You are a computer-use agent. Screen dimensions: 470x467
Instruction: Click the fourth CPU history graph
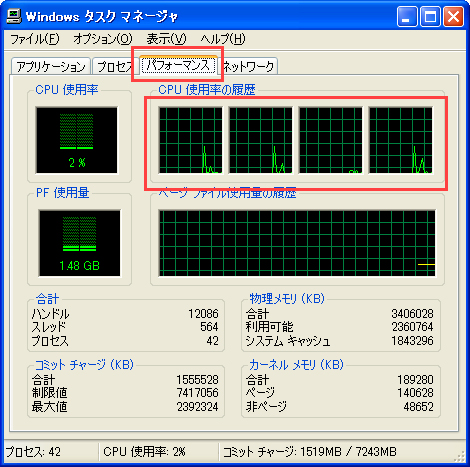coord(400,140)
